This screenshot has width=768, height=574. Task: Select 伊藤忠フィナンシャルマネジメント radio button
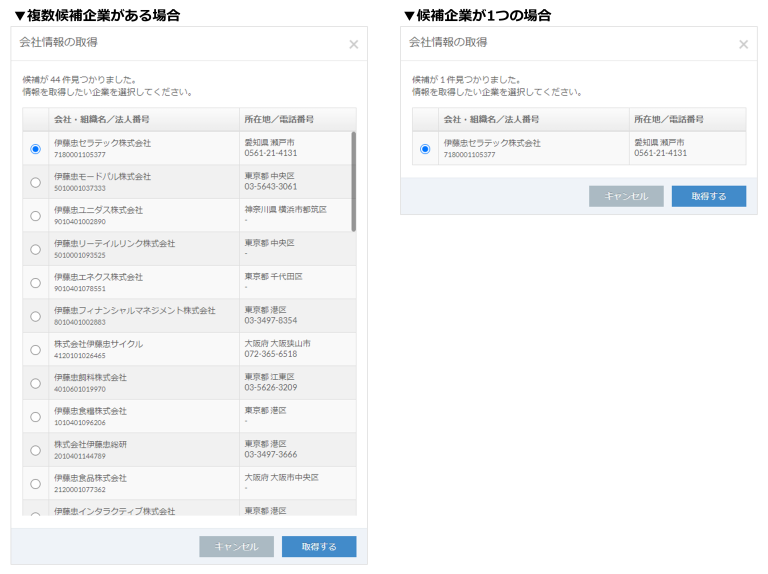coord(35,316)
